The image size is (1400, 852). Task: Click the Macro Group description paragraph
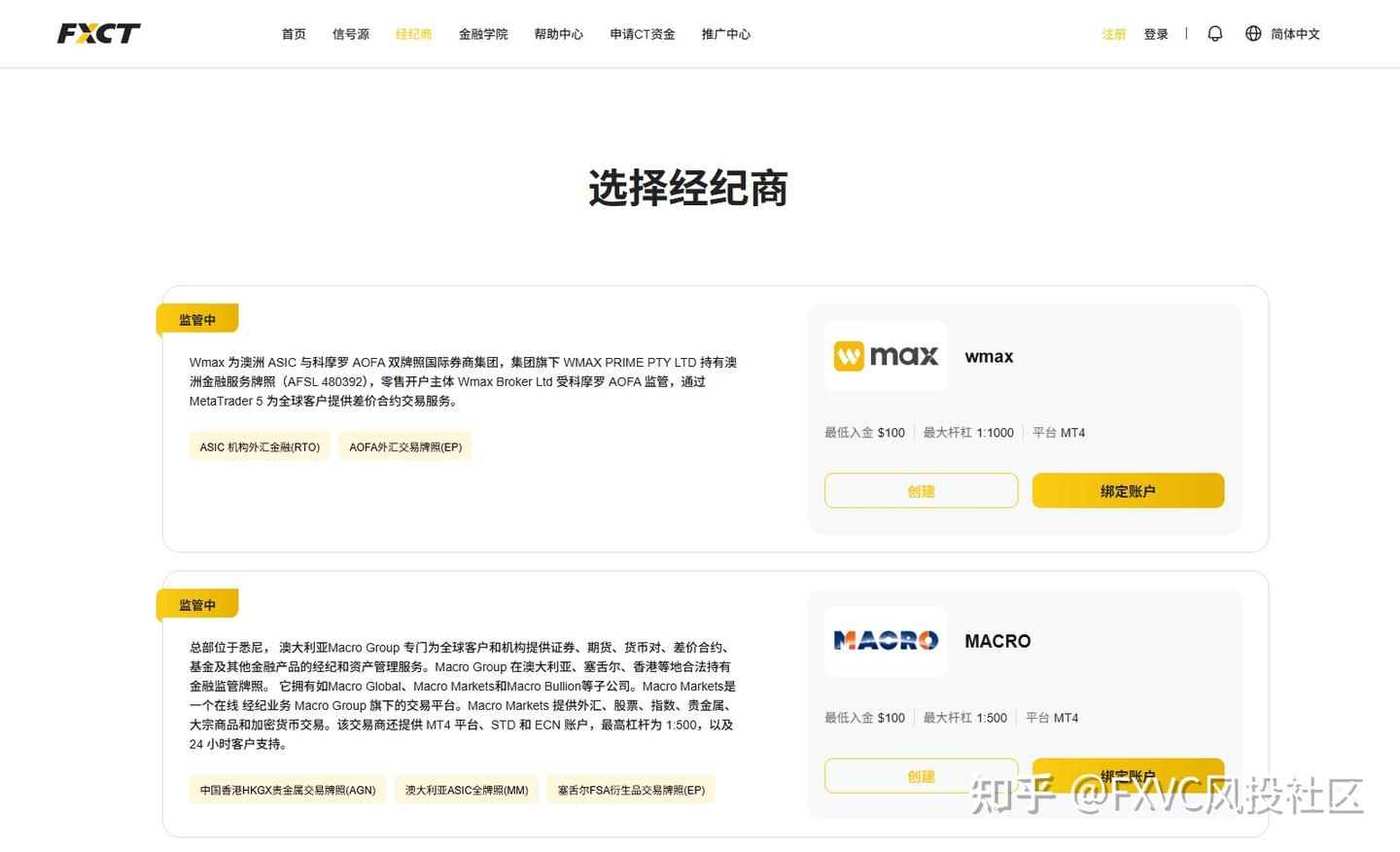[x=463, y=695]
